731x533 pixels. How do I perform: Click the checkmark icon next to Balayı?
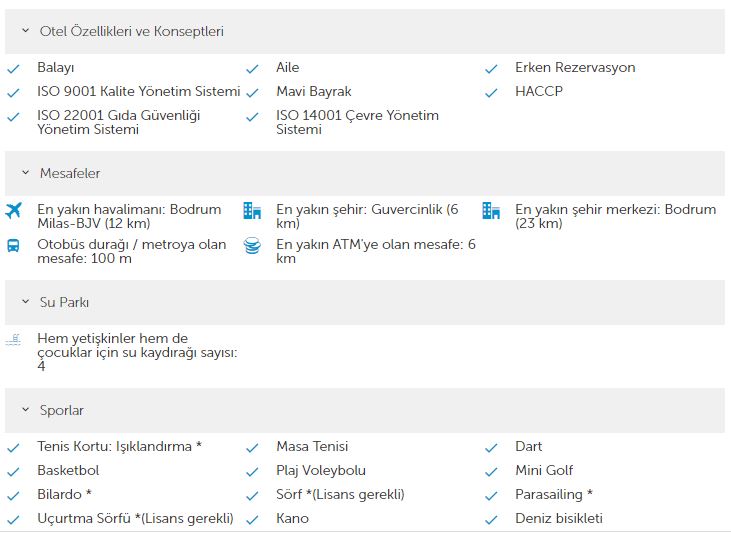click(x=14, y=69)
